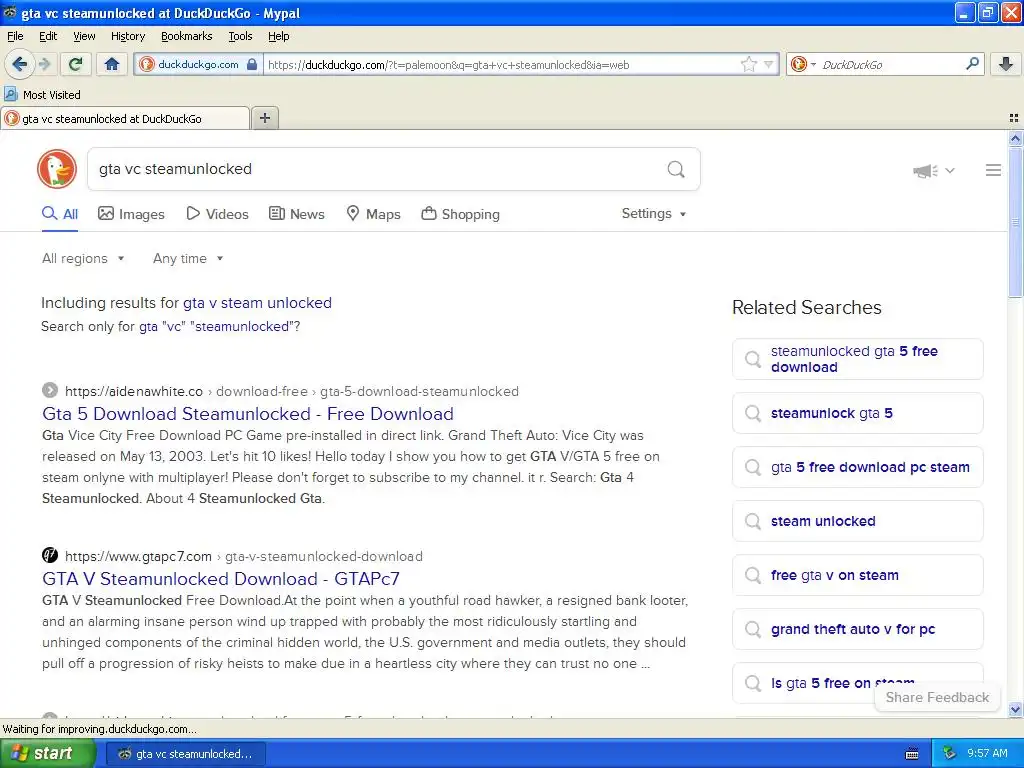Open a new tab with the plus button
This screenshot has height=768, width=1024.
tap(264, 118)
